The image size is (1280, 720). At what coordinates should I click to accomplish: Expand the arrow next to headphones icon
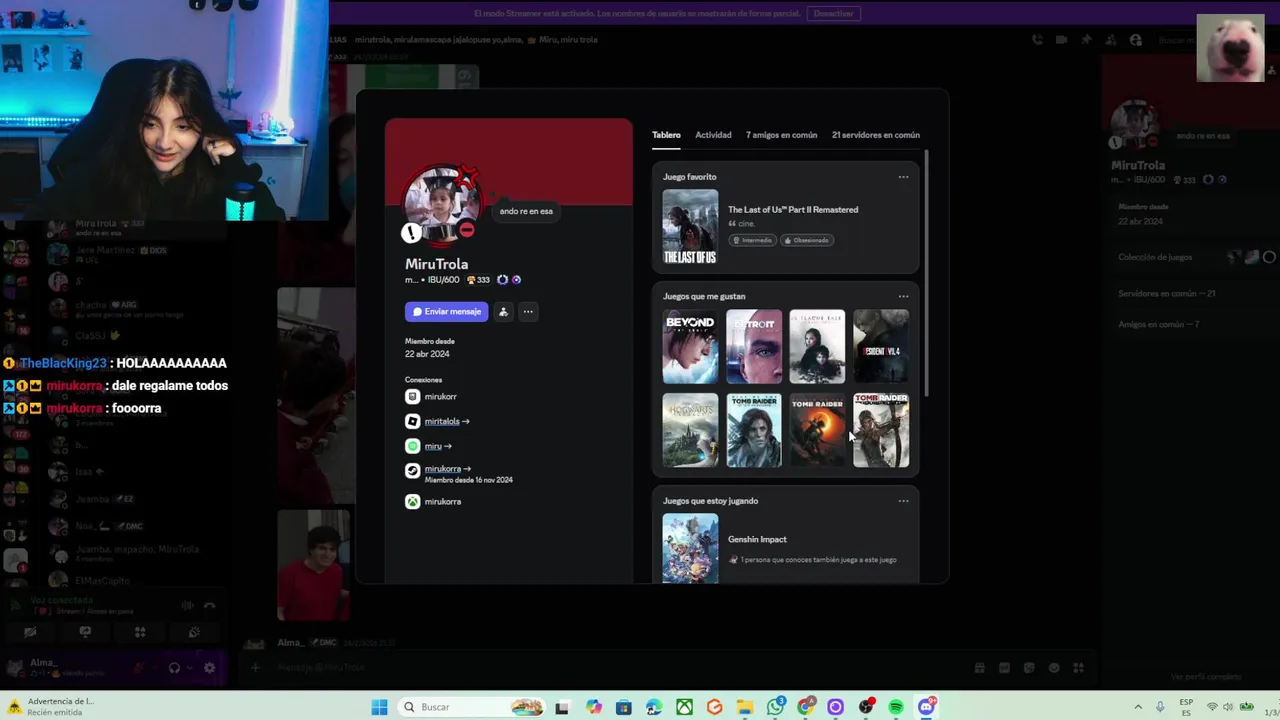coord(189,668)
